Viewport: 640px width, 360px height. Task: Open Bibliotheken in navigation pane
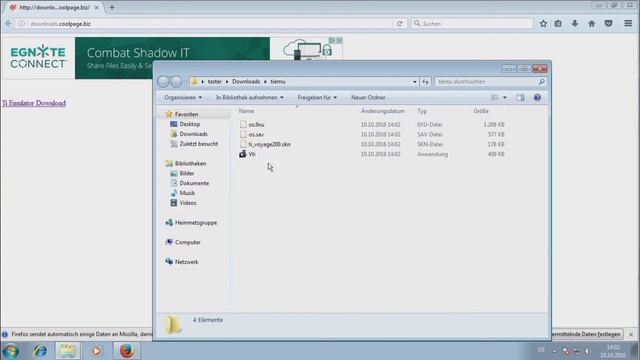(x=190, y=163)
